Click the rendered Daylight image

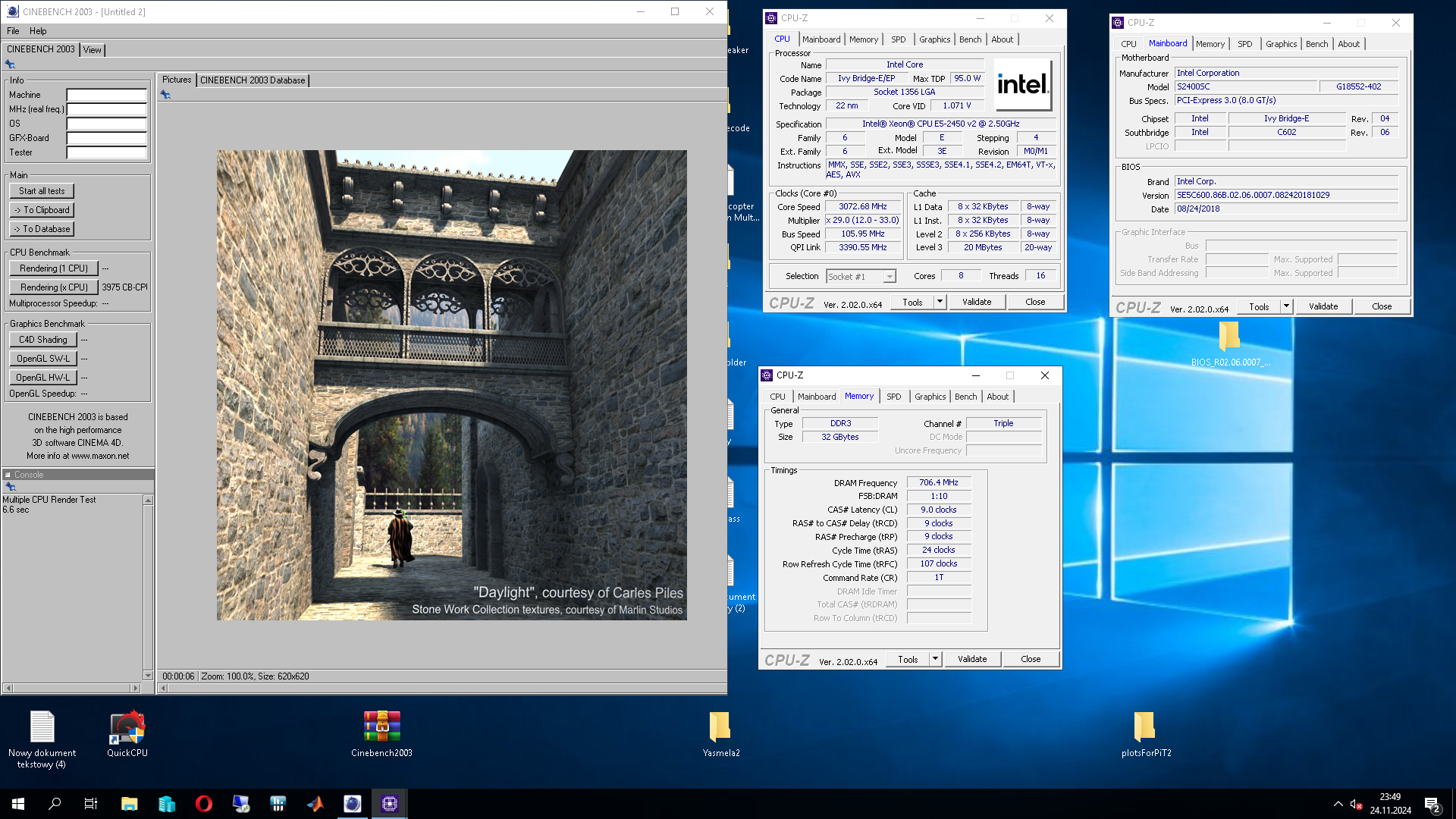point(452,385)
